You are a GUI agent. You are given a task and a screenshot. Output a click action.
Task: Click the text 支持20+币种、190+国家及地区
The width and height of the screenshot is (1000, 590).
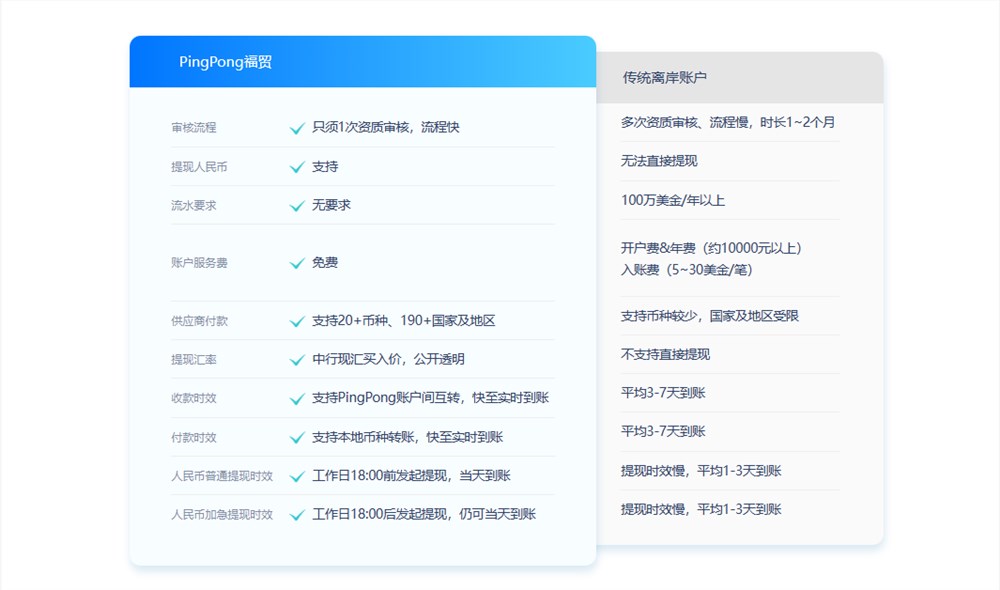[x=404, y=320]
